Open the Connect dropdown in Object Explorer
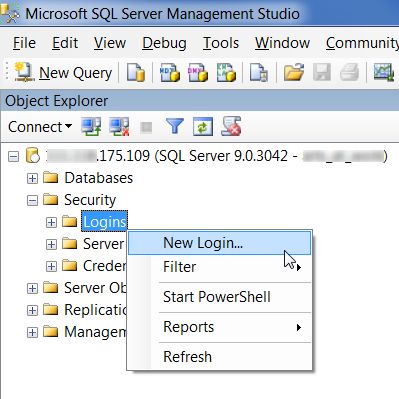 coord(40,127)
